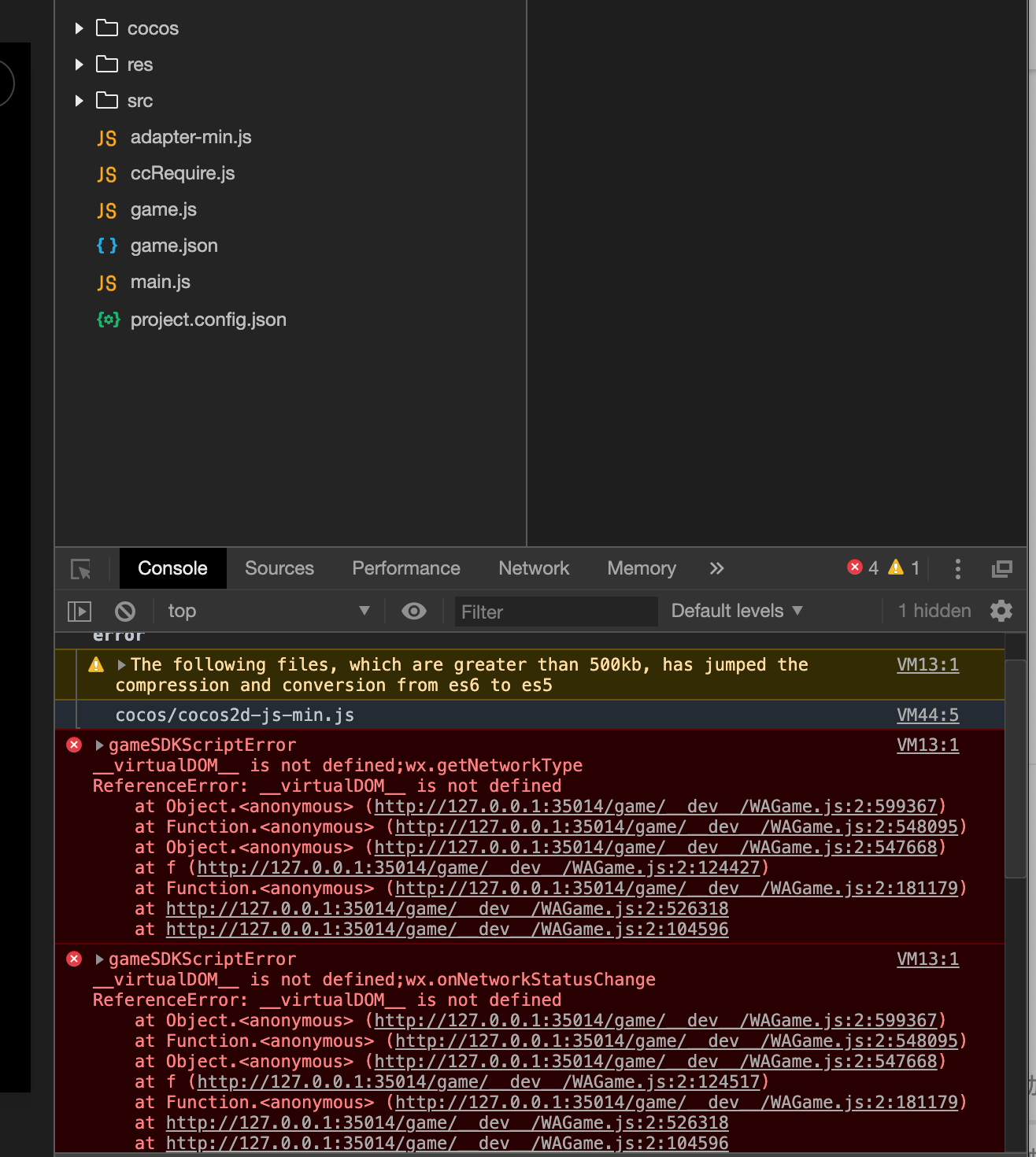The image size is (1036, 1157).
Task: Expand the src folder
Action: coord(79,101)
